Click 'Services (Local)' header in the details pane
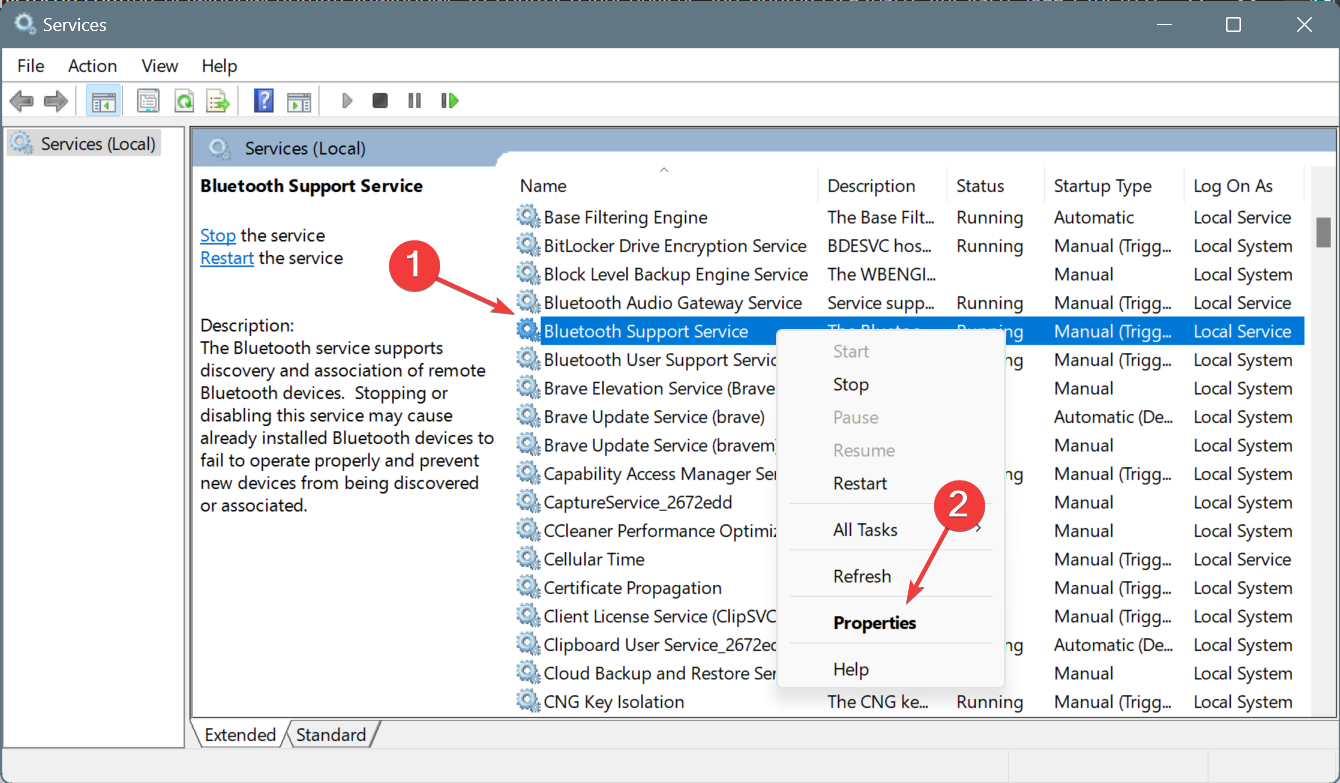Image resolution: width=1340 pixels, height=783 pixels. coord(305,148)
